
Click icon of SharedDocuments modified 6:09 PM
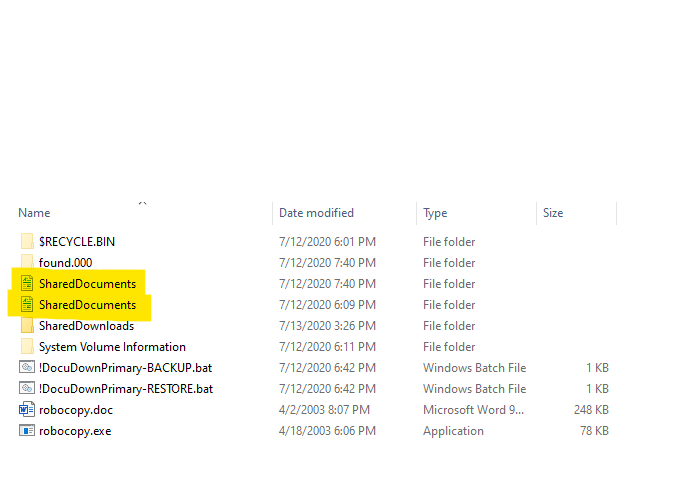[27, 304]
